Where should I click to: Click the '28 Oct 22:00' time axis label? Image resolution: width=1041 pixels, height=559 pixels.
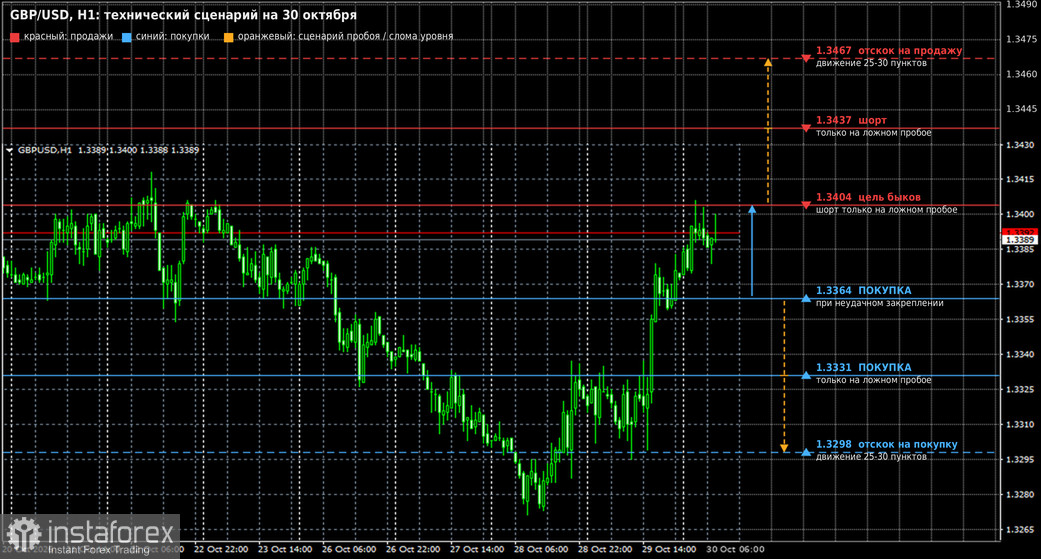[605, 550]
